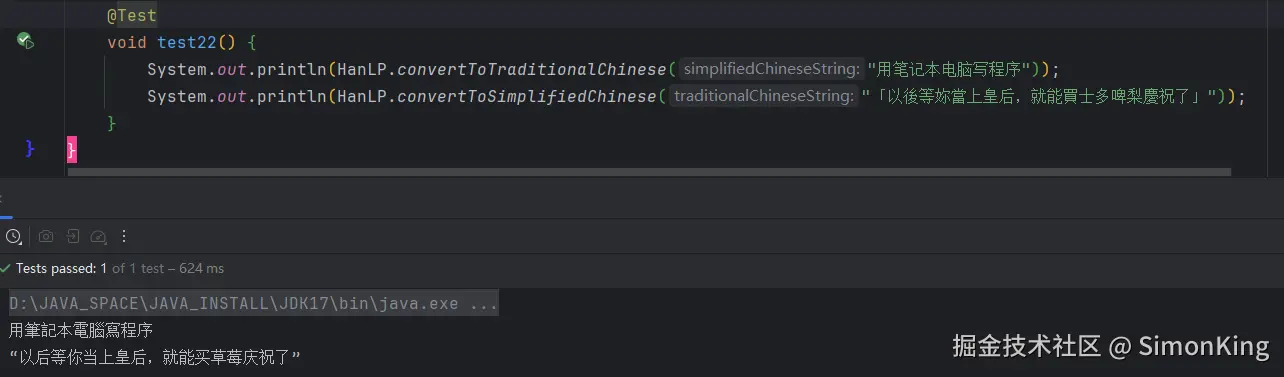Click the output line starting with 以后等你当上皇后
This screenshot has height=377, width=1284.
coord(155,357)
